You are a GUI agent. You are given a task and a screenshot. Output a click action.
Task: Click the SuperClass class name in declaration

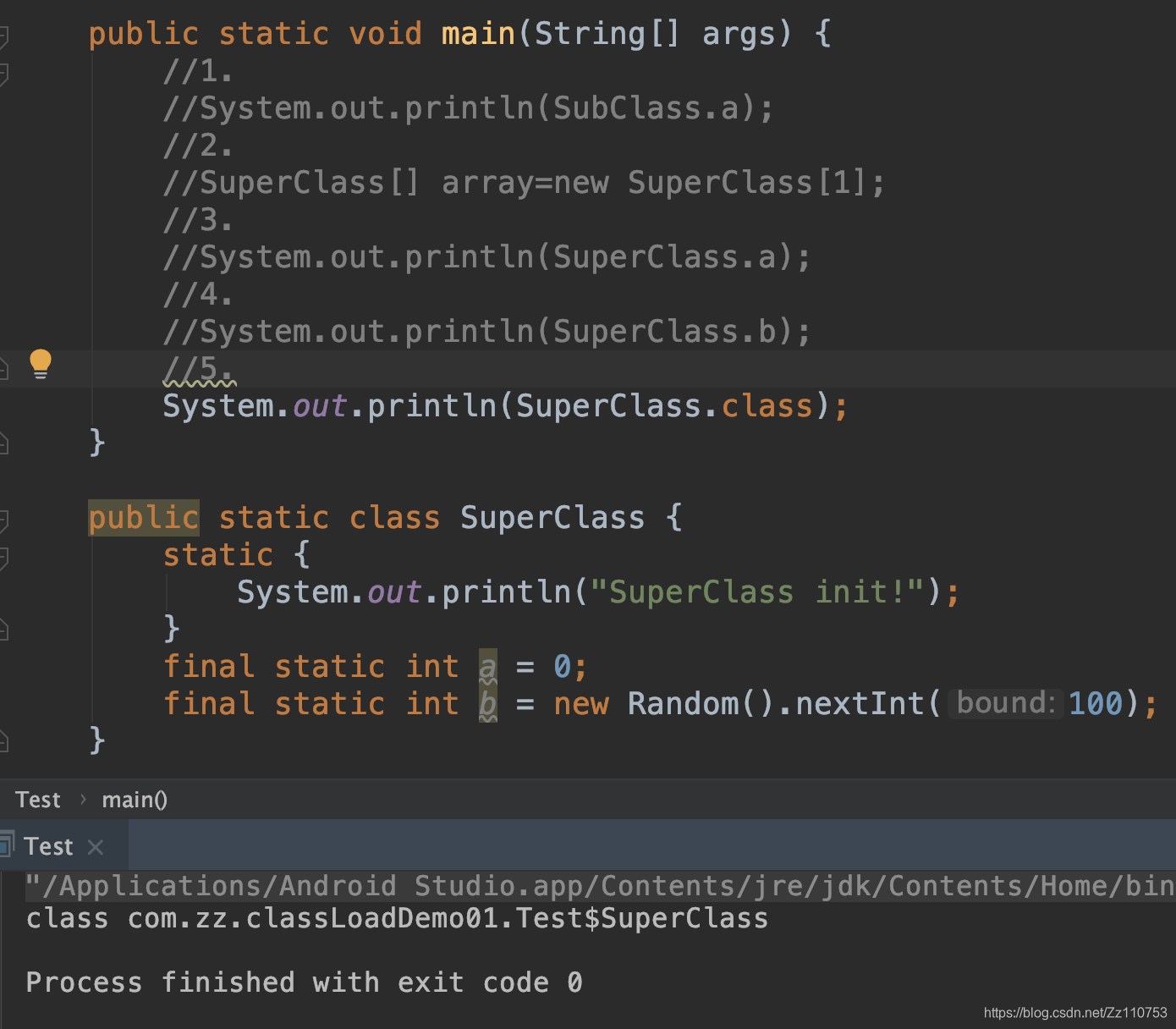[552, 517]
